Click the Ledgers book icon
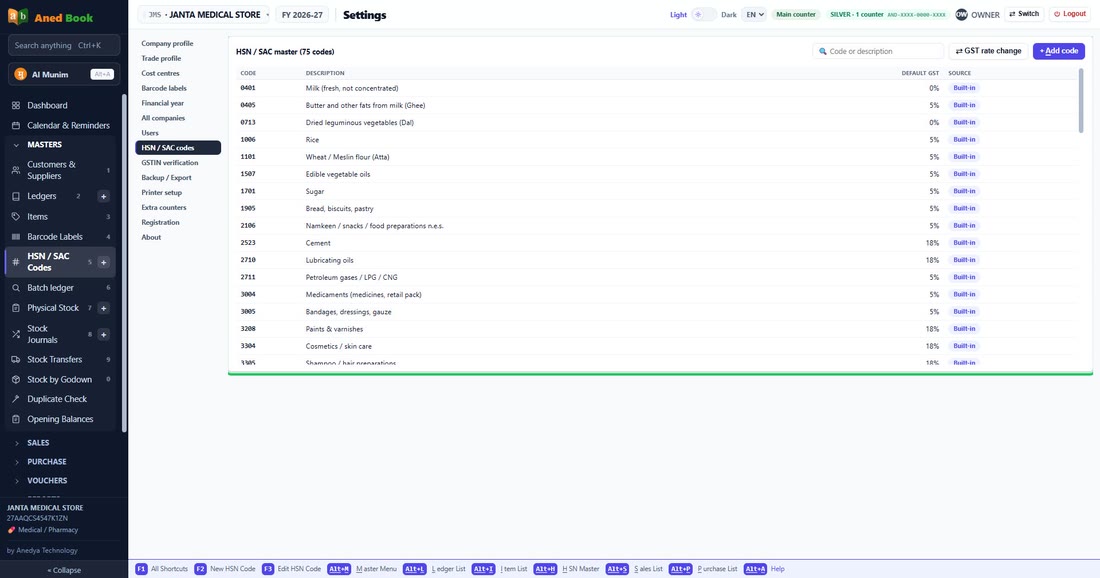 (x=16, y=196)
